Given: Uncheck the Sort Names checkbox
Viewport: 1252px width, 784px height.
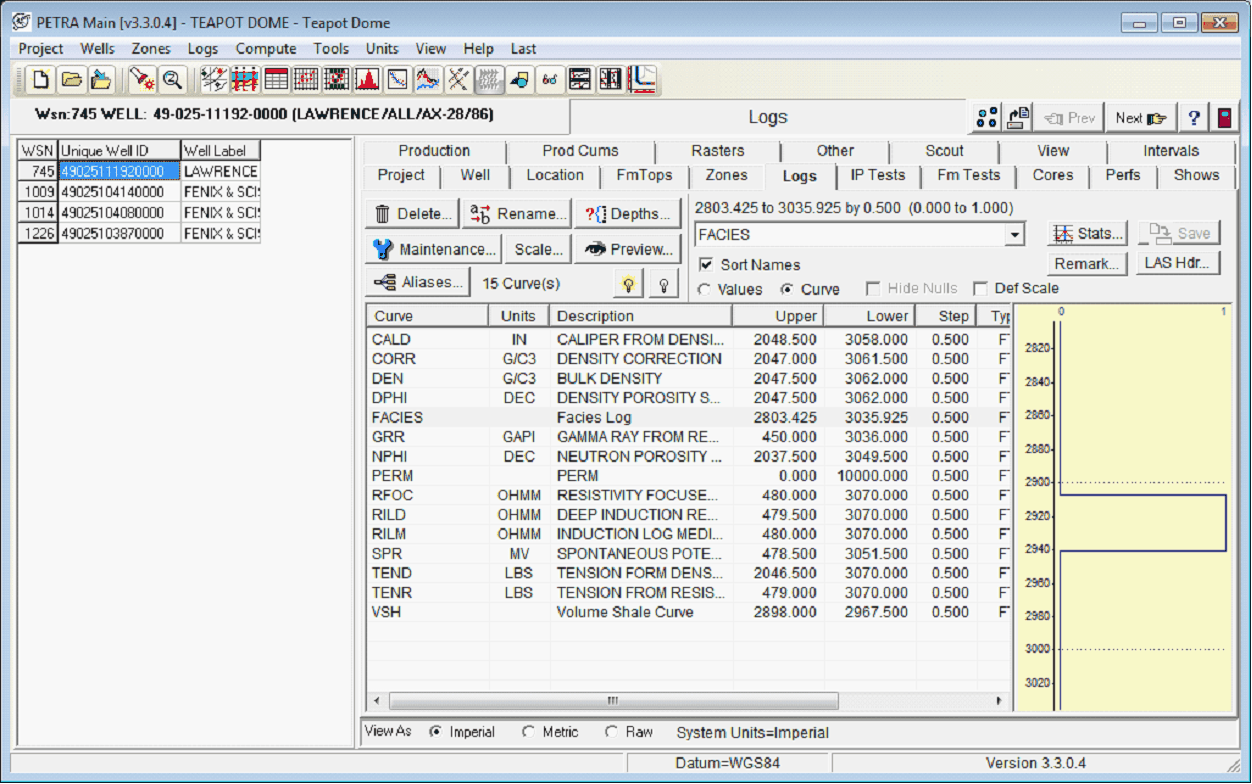Looking at the screenshot, I should click(706, 265).
